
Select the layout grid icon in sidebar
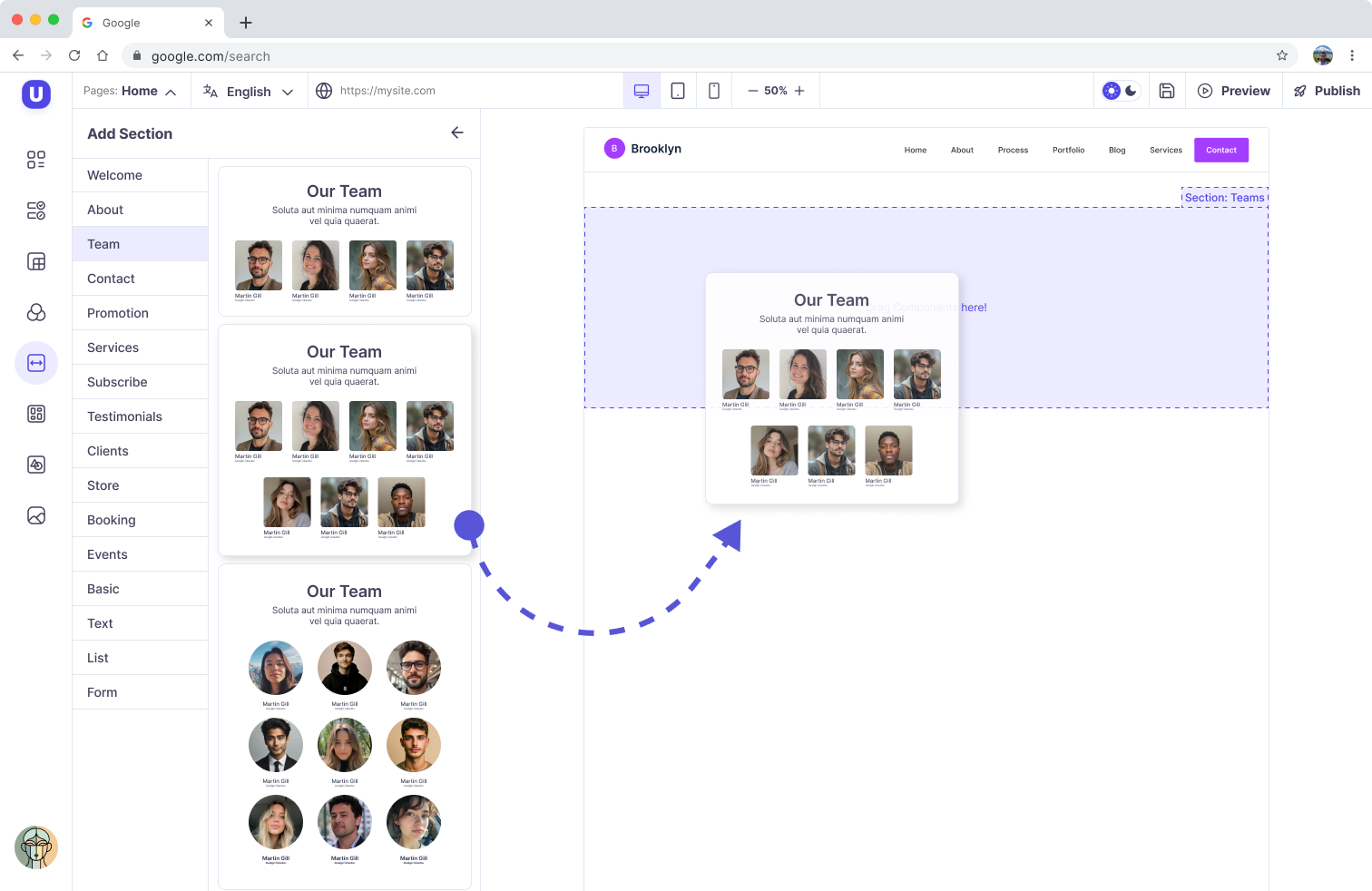coord(36,260)
